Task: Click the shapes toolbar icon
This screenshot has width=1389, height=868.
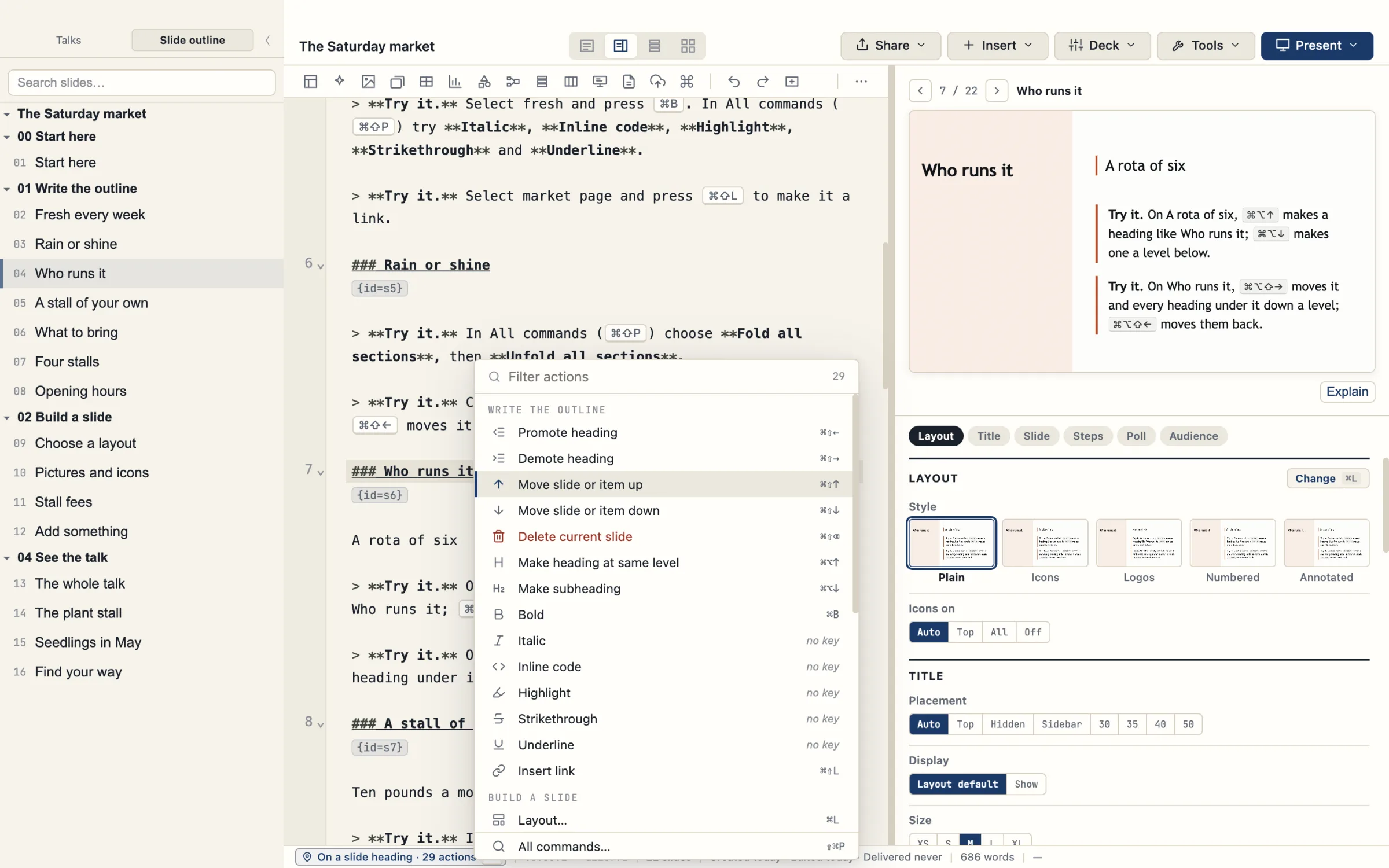Action: [x=484, y=82]
